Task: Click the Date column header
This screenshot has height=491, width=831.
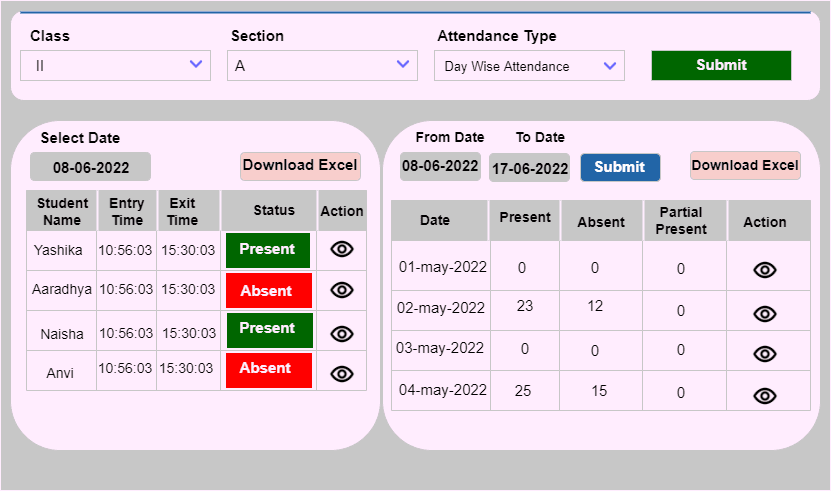Action: pyautogui.click(x=439, y=221)
